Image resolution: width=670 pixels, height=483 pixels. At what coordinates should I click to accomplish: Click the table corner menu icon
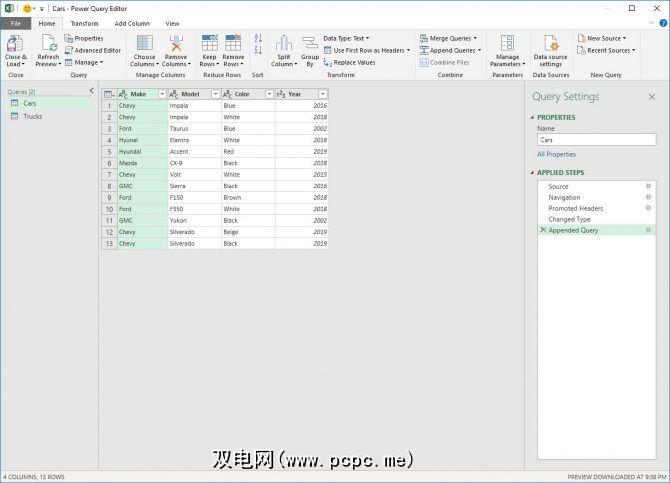(109, 94)
